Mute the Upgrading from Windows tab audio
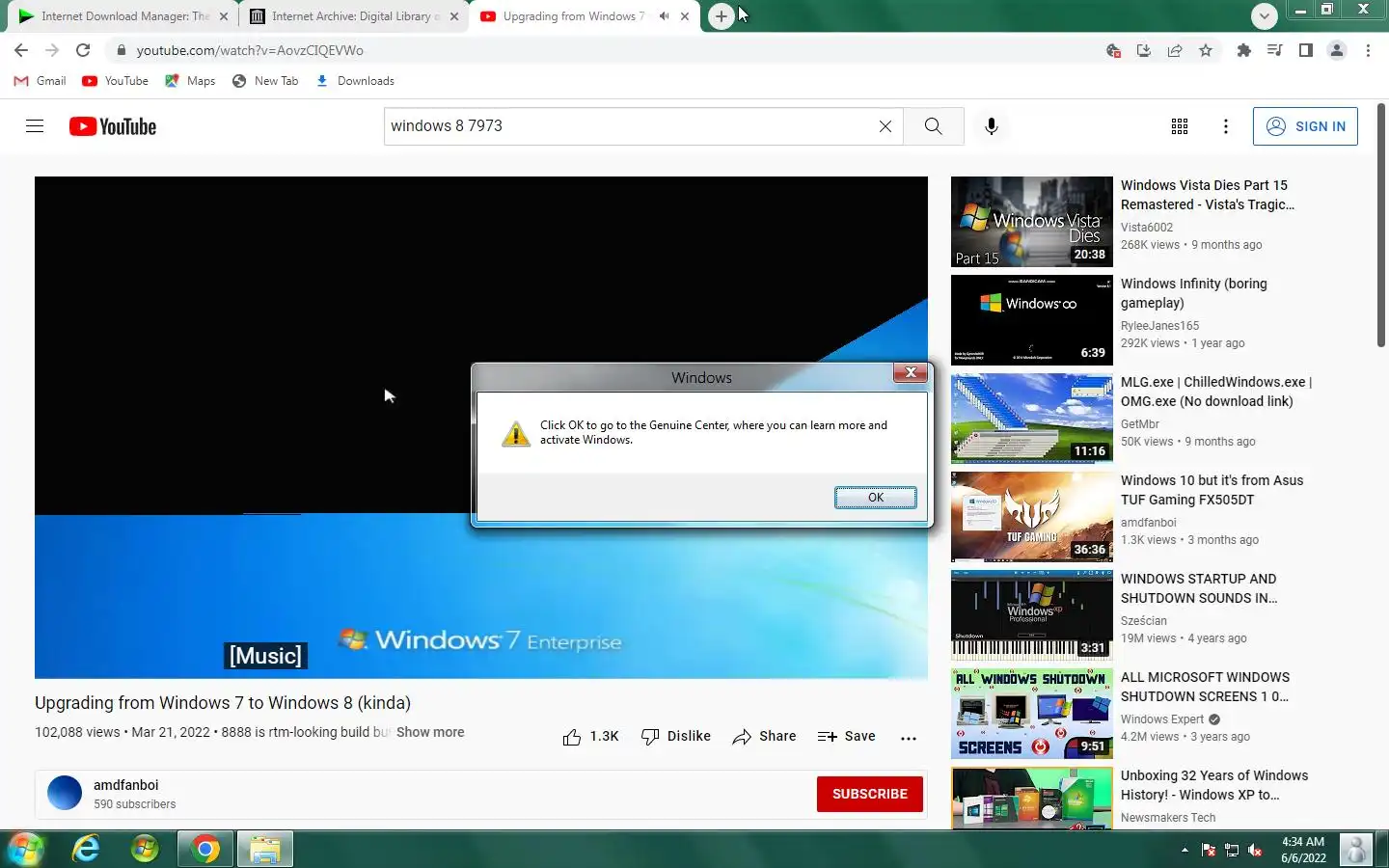1389x868 pixels. 665,16
